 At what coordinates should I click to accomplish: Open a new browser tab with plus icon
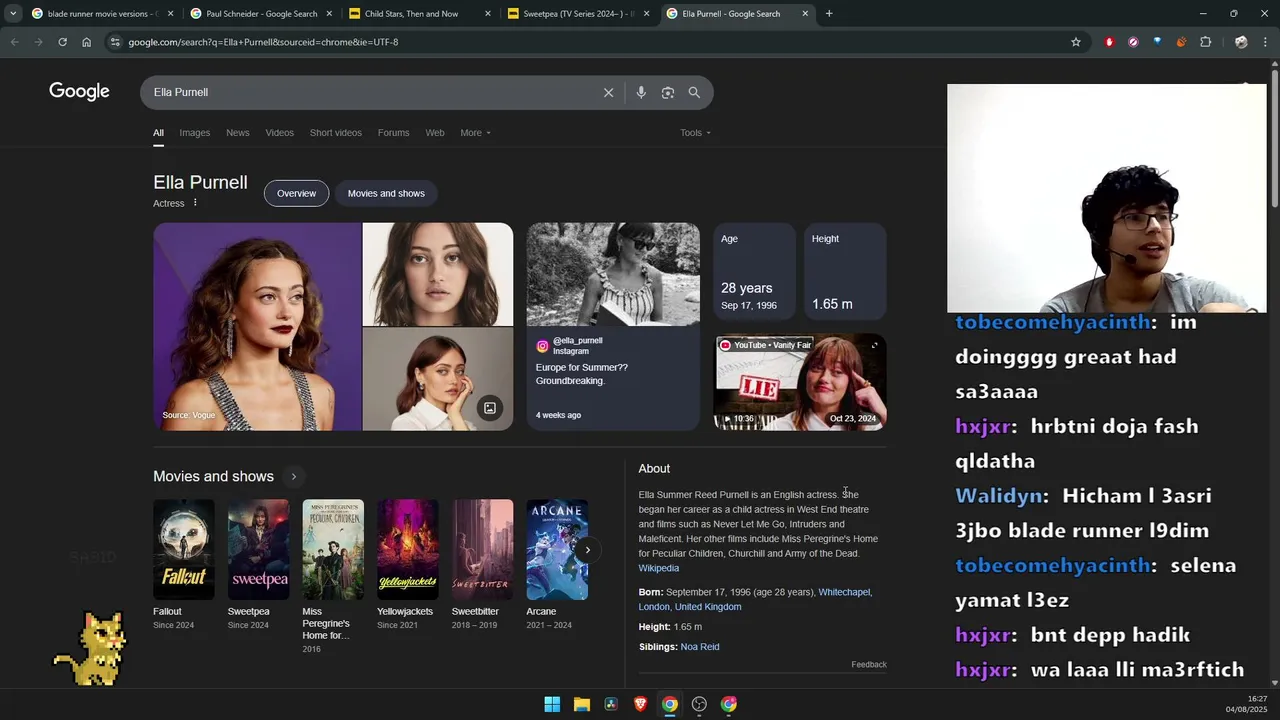(829, 14)
